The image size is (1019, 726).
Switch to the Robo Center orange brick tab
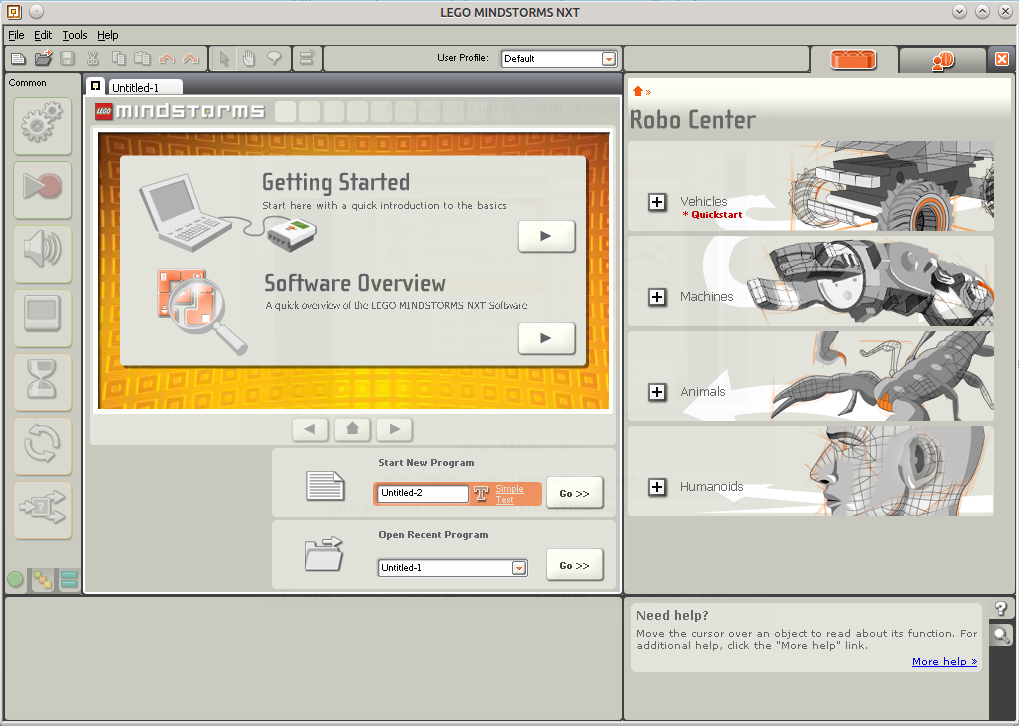tap(853, 60)
